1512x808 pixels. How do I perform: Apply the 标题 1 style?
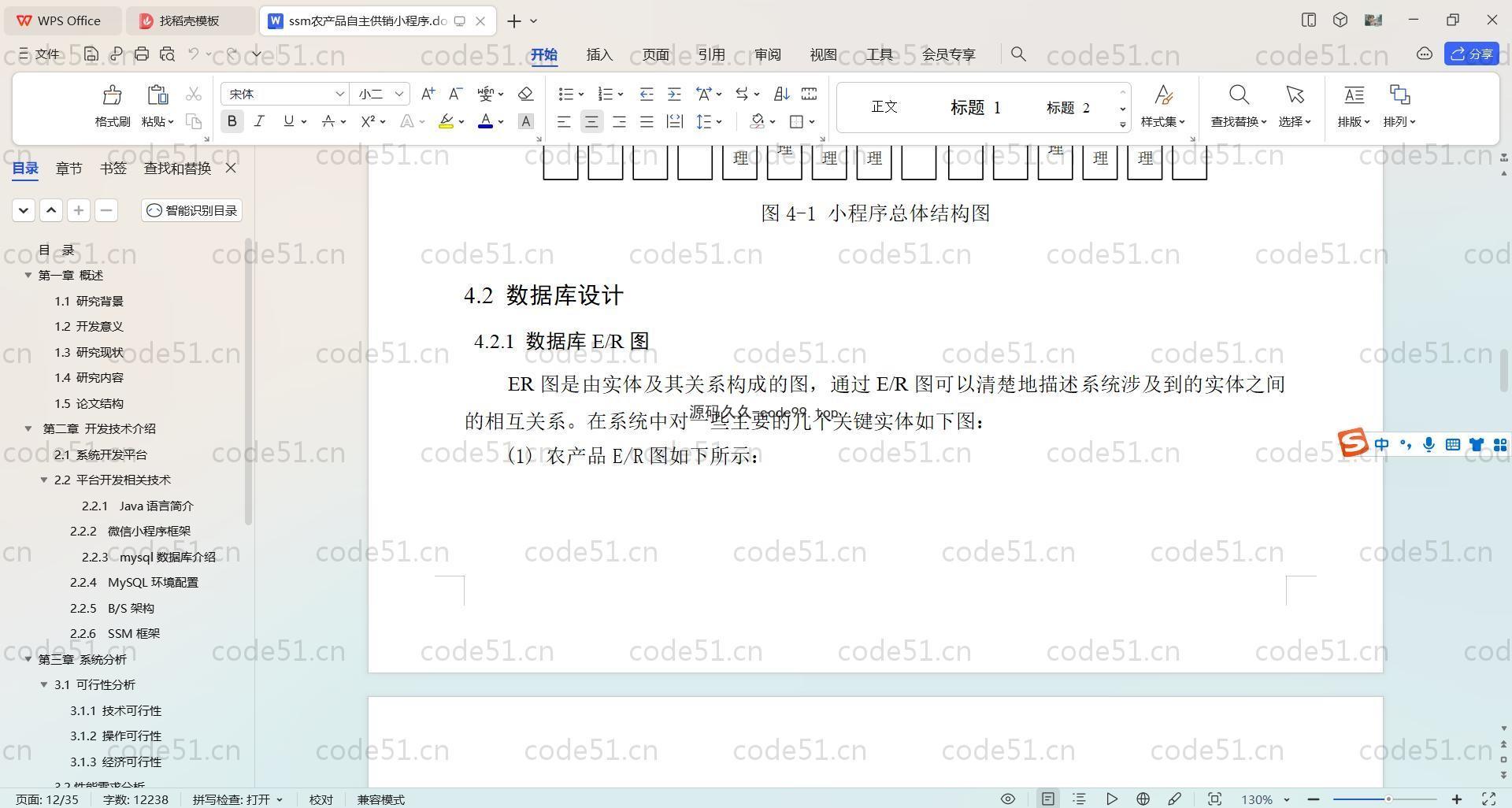click(975, 107)
